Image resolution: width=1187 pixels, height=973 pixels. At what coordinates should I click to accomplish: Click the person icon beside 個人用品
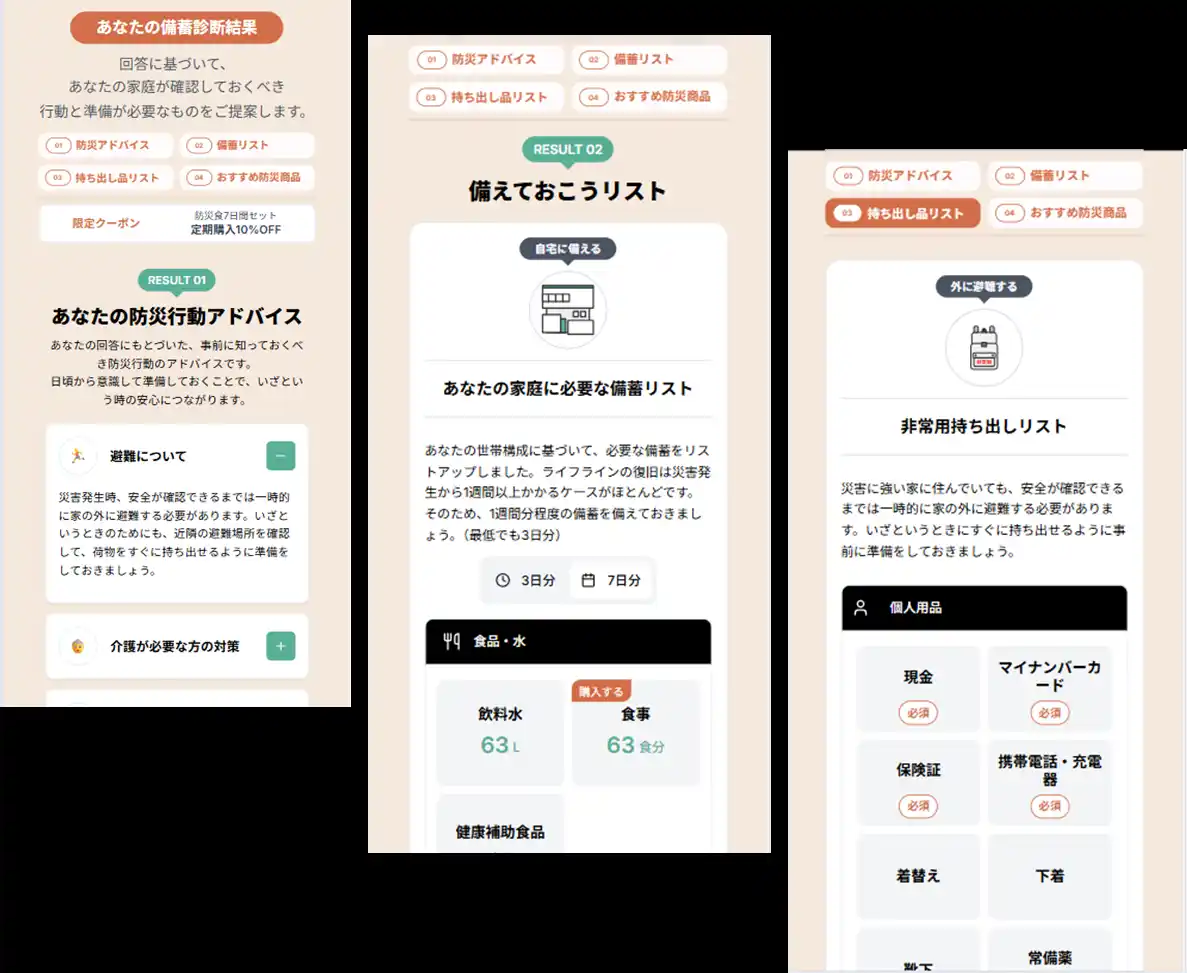point(860,608)
